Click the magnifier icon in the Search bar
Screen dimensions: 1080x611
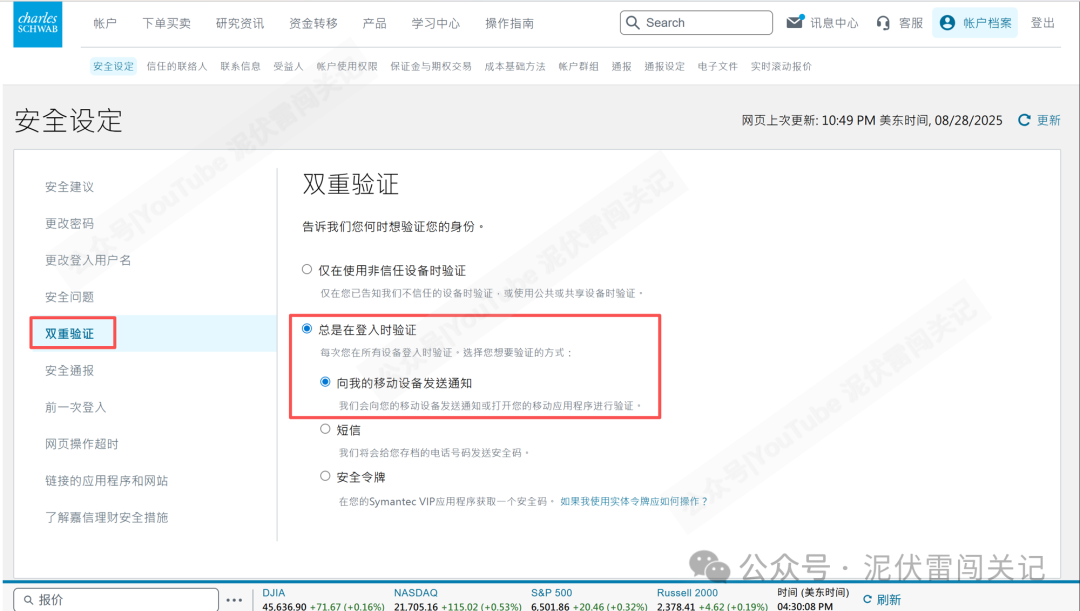tap(634, 22)
